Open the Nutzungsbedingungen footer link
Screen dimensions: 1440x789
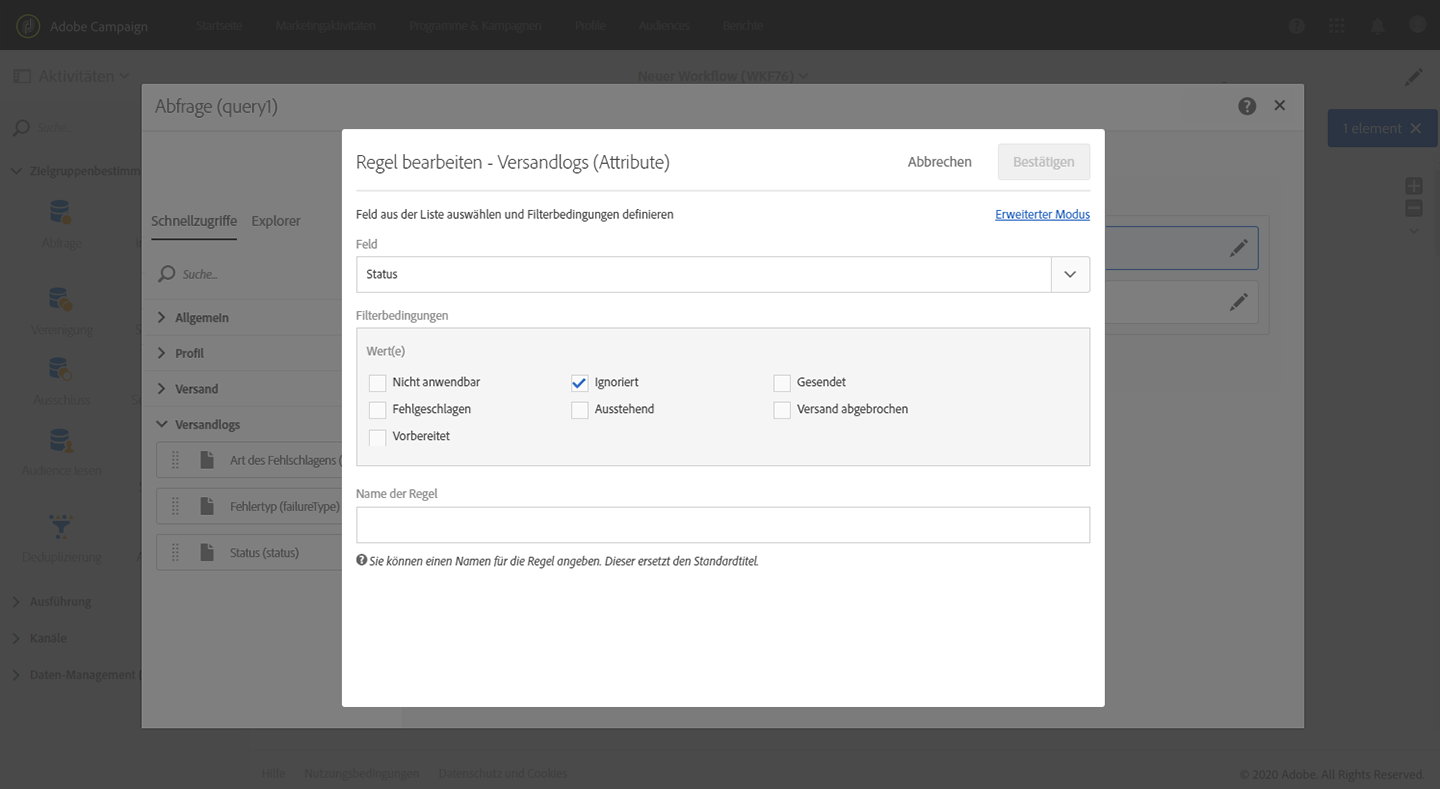pyautogui.click(x=362, y=773)
